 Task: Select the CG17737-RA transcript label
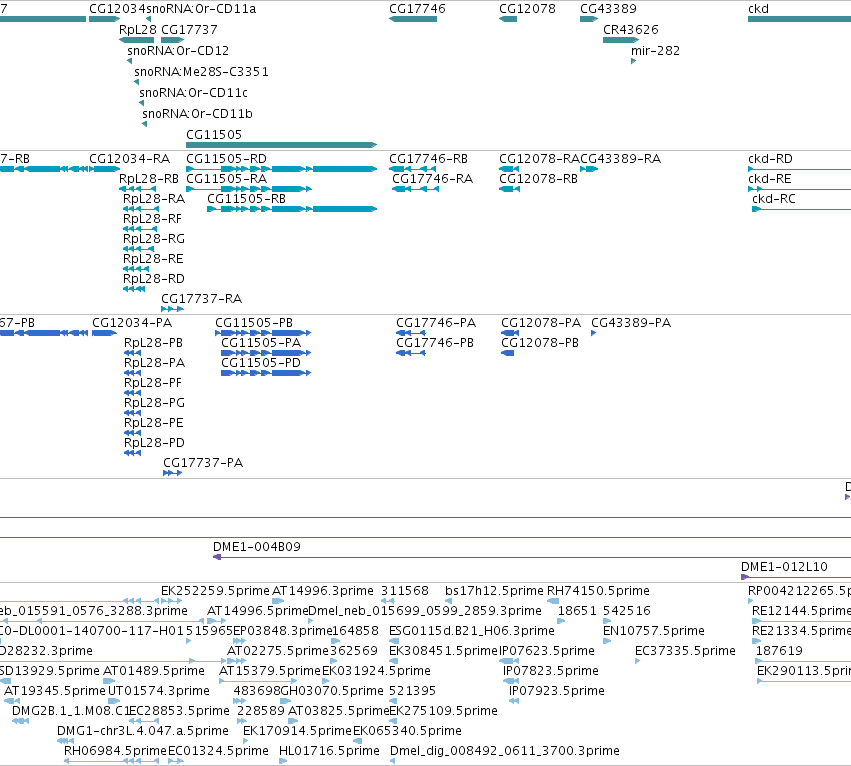pos(201,299)
